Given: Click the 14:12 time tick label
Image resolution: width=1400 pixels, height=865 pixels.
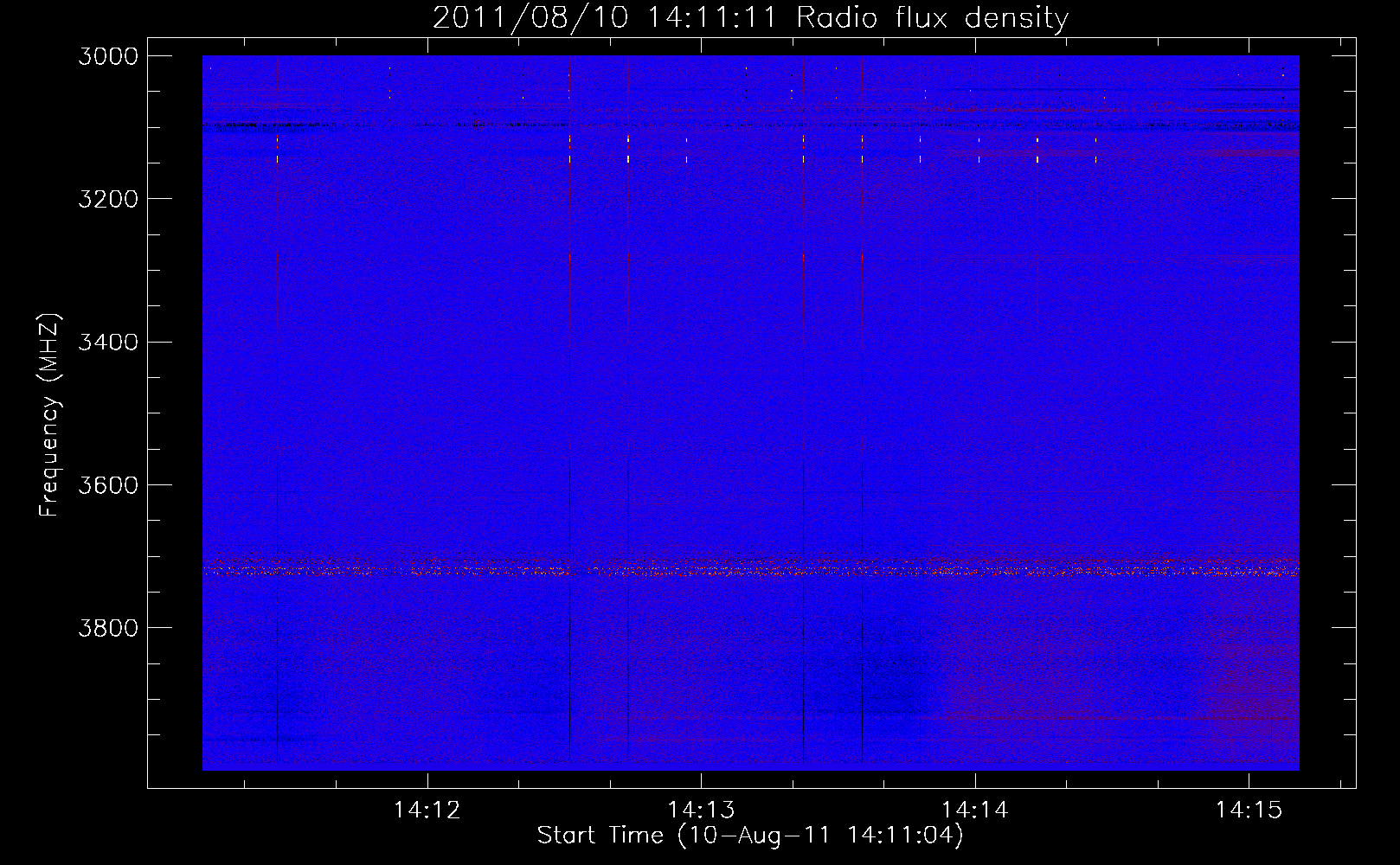Looking at the screenshot, I should (427, 811).
